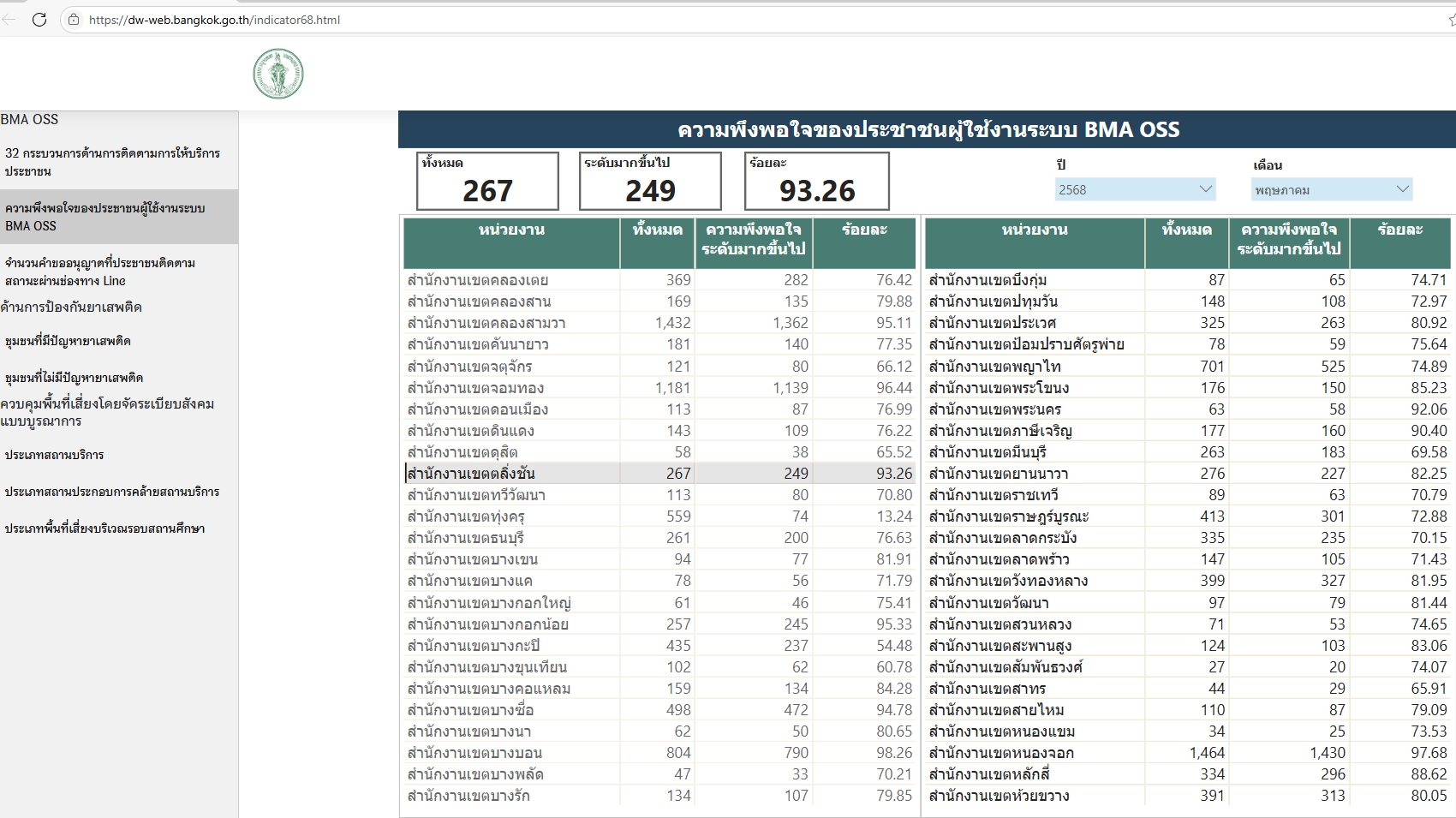Image resolution: width=1456 pixels, height=818 pixels.
Task: Sort right table by ร้อยละ header
Action: click(1400, 243)
